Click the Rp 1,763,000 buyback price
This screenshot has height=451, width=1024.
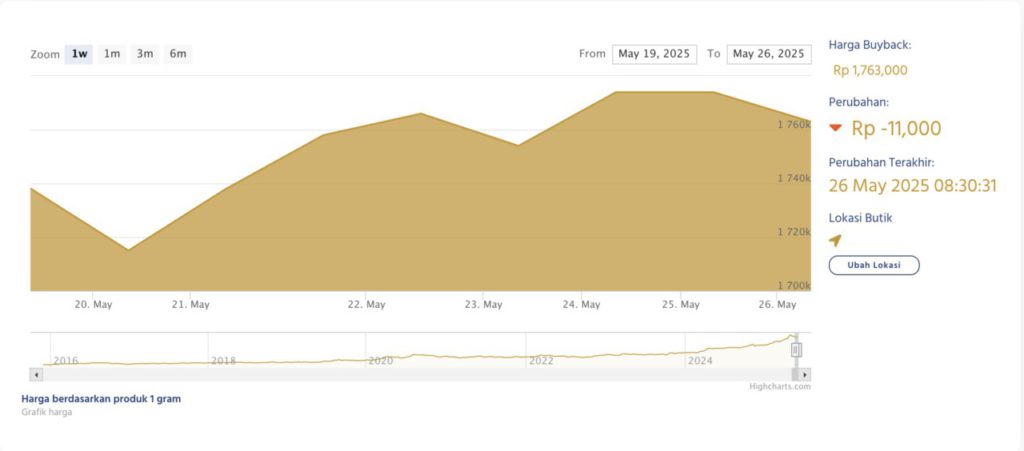pyautogui.click(x=870, y=70)
